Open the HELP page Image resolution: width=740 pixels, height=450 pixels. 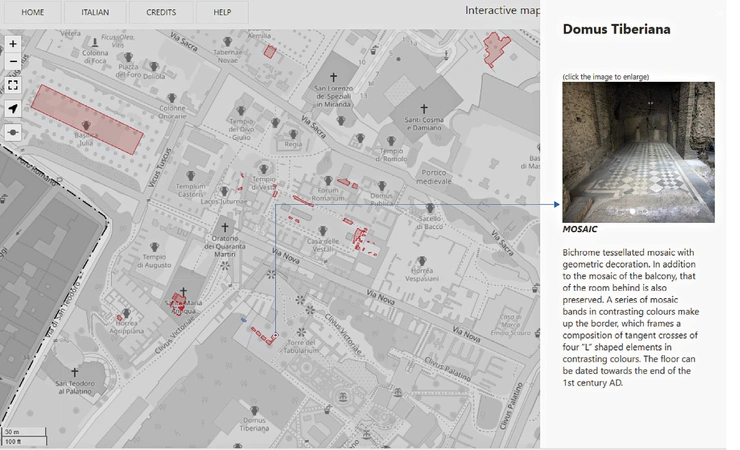222,12
